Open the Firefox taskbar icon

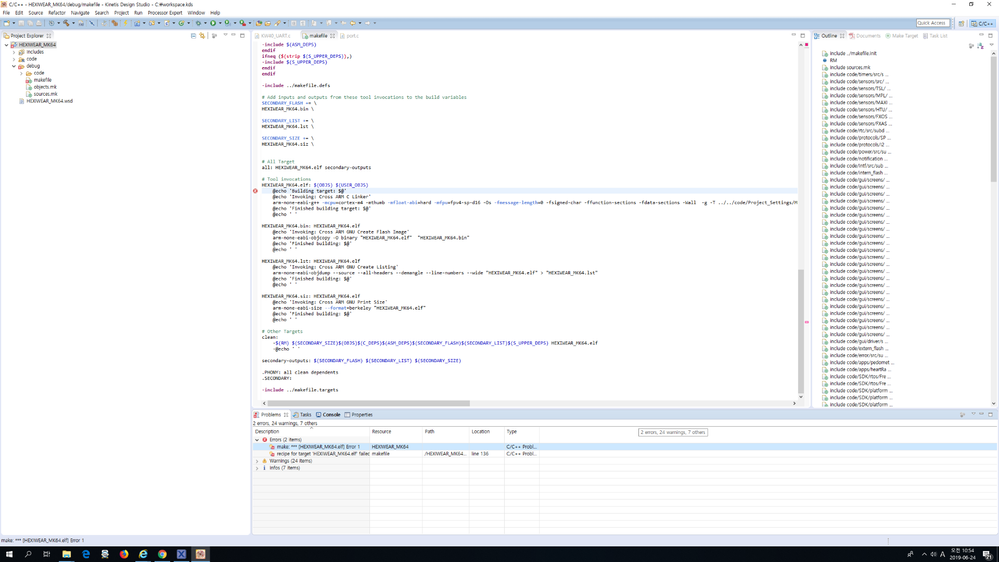[x=124, y=554]
